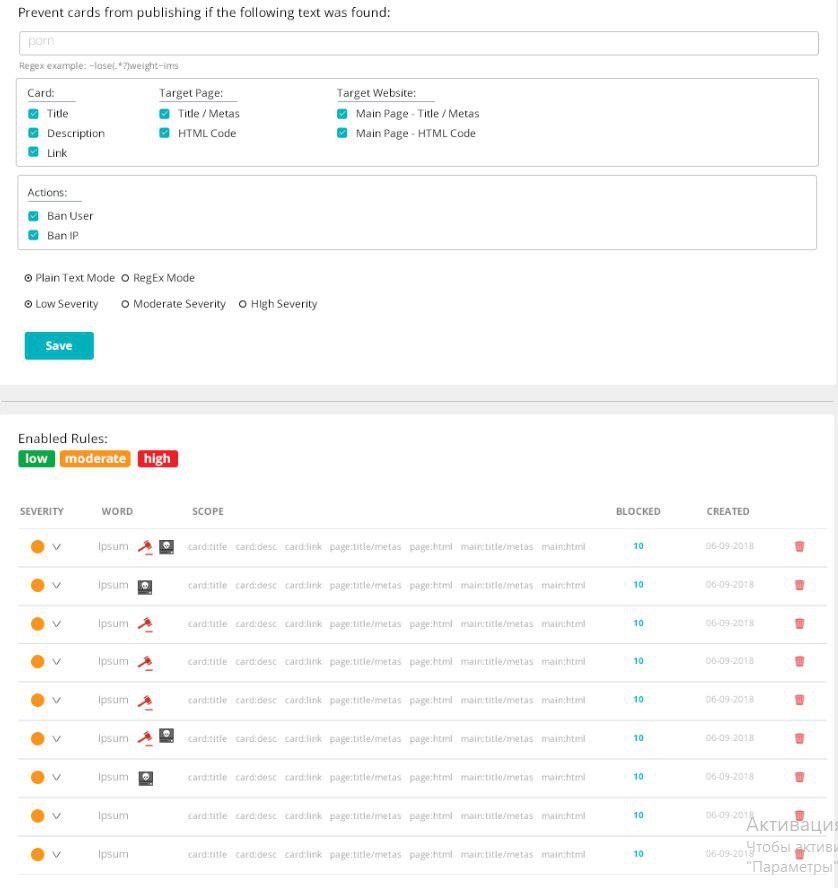Screen dimensions: 838x888
Task: Delete the first Ipsum rule with trash icon
Action: 799,547
